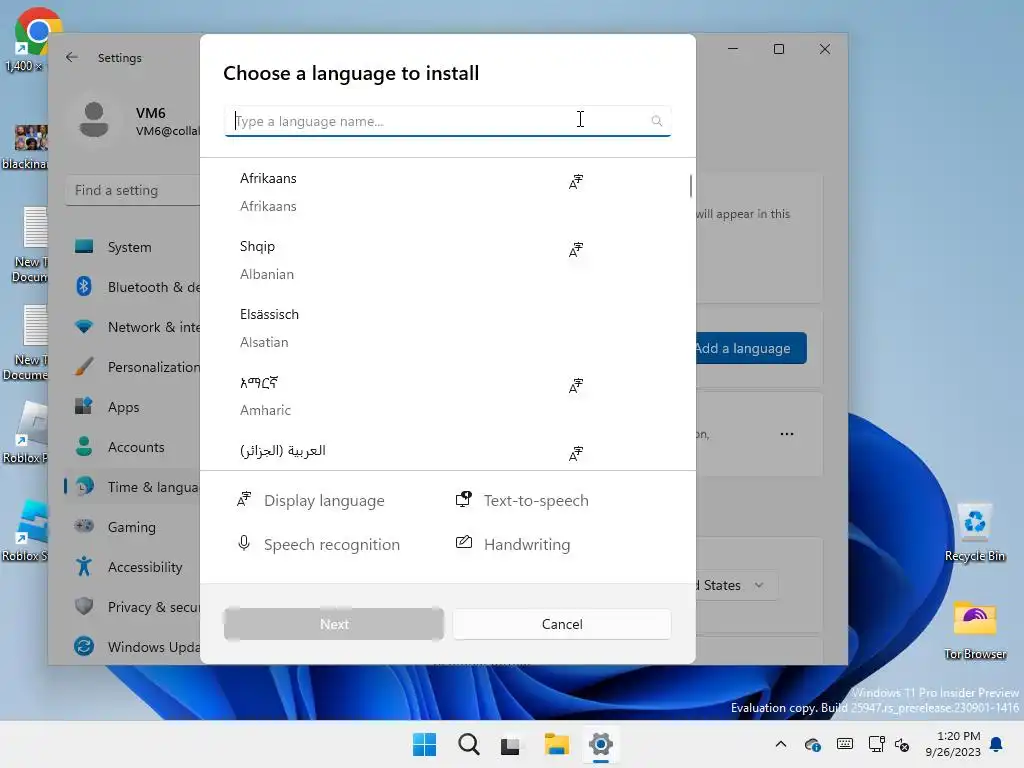Open the three-dot language options menu
The width and height of the screenshot is (1024, 768).
(787, 434)
